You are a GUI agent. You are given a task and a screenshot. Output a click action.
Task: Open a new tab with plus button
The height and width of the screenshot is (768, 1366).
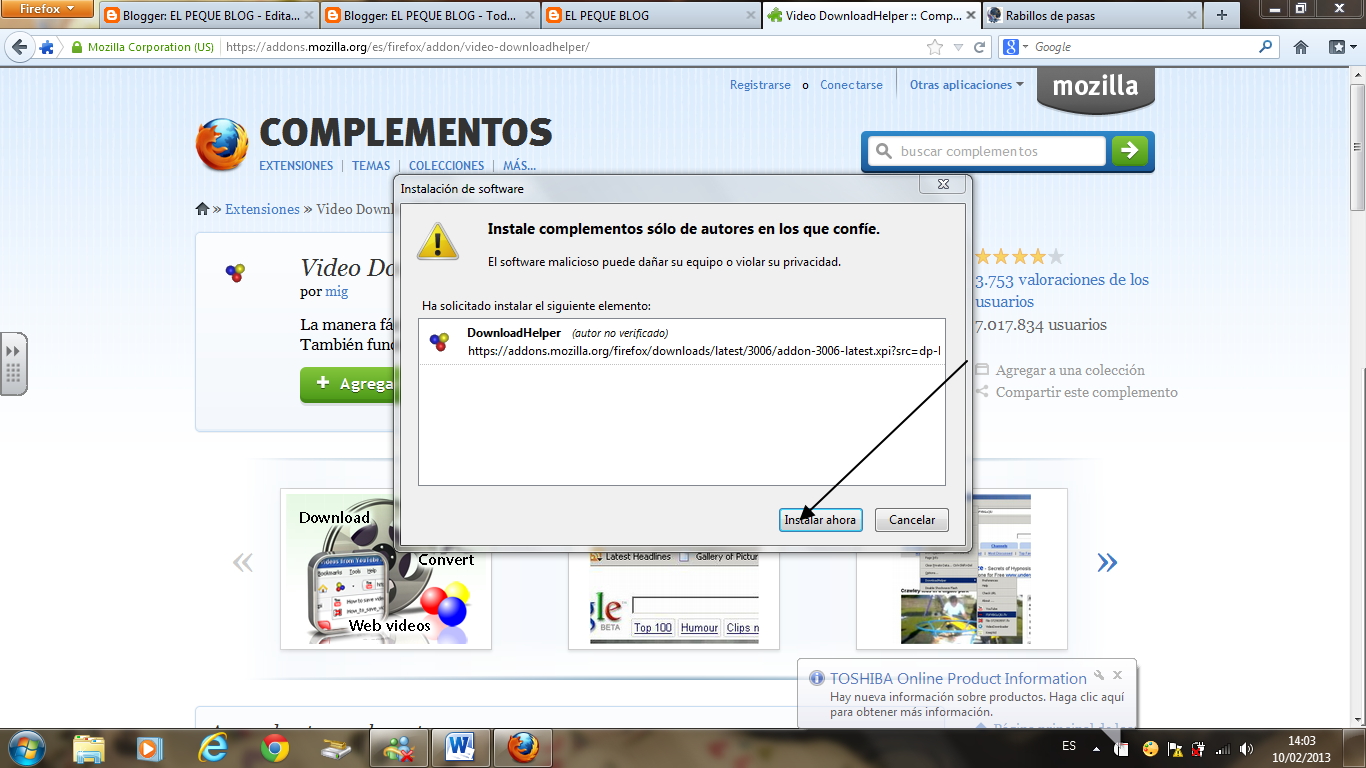1222,15
